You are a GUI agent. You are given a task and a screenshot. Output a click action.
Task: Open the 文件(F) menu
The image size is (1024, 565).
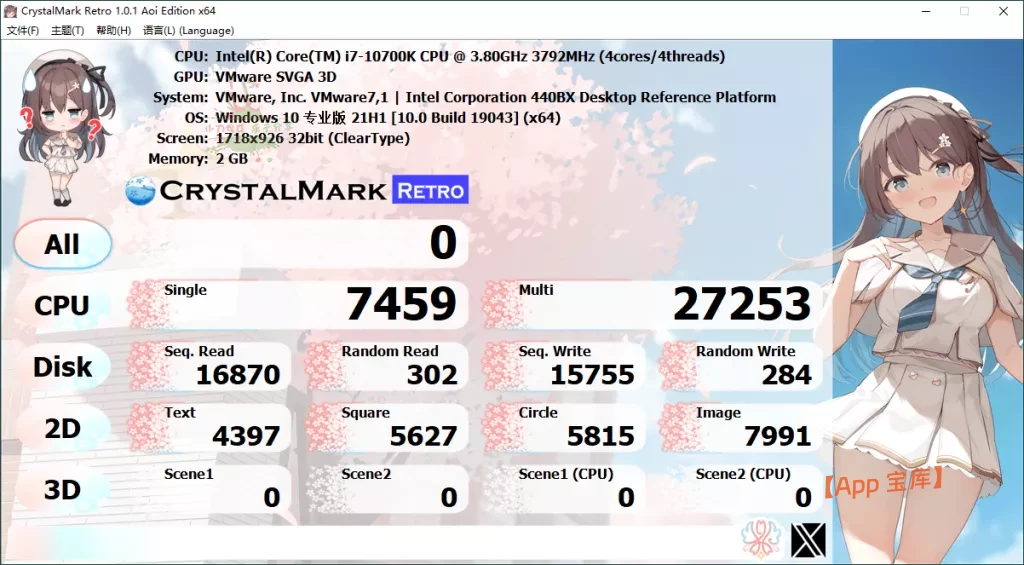coord(23,30)
